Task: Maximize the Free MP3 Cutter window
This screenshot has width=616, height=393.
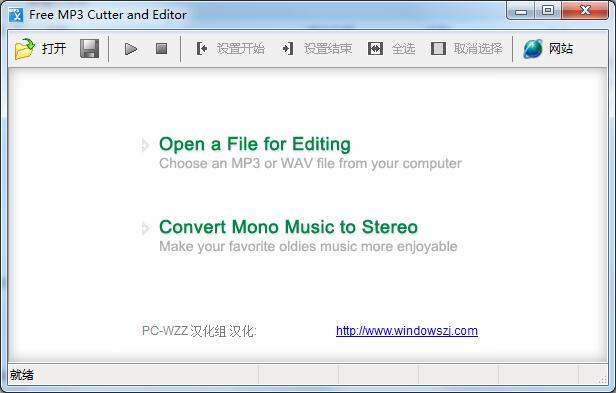Action: (548, 11)
